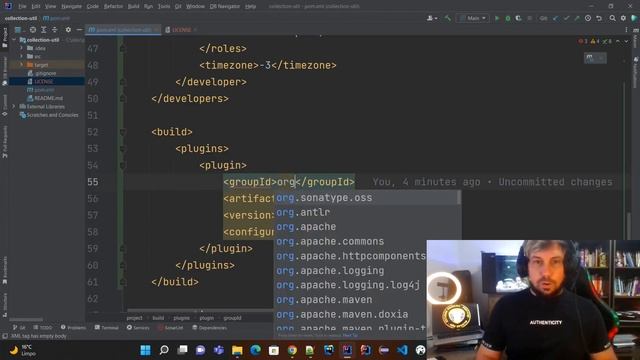This screenshot has height=360, width=640.
Task: Expand the target folder
Action: click(22, 64)
